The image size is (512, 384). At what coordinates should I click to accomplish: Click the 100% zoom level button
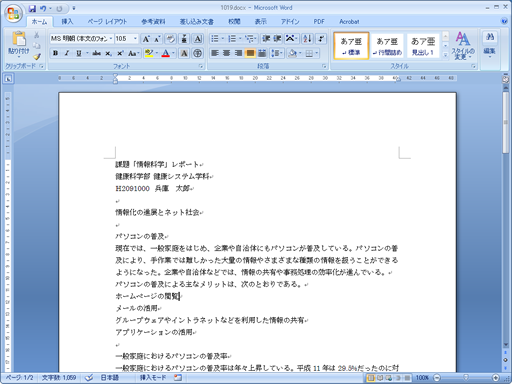click(422, 378)
